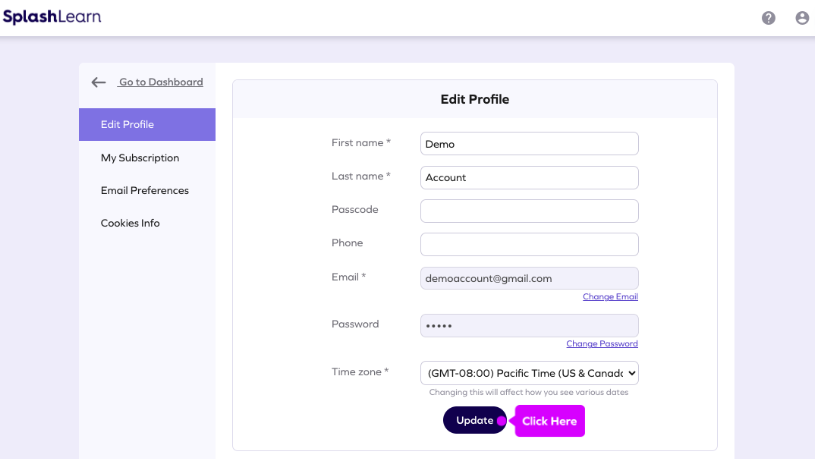Go to Email Preferences section
The image size is (815, 459).
(x=144, y=191)
